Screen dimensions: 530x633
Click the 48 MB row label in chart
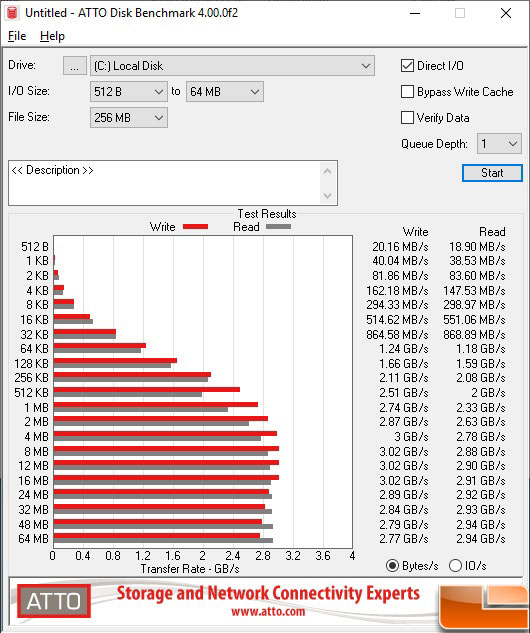point(34,524)
